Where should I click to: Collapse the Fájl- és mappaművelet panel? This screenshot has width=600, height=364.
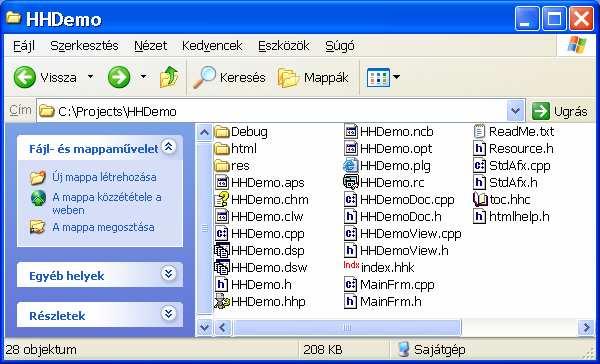pyautogui.click(x=168, y=147)
